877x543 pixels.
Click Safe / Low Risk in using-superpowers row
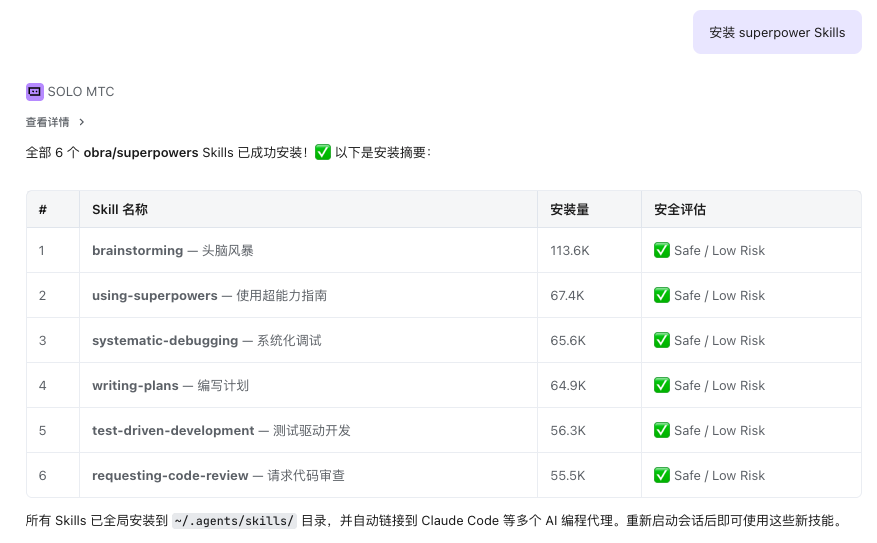tap(719, 295)
